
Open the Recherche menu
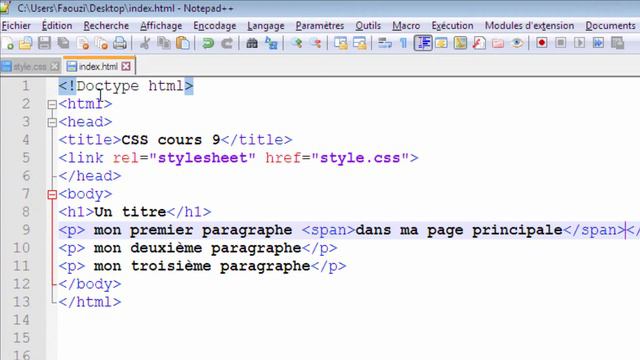tap(106, 26)
